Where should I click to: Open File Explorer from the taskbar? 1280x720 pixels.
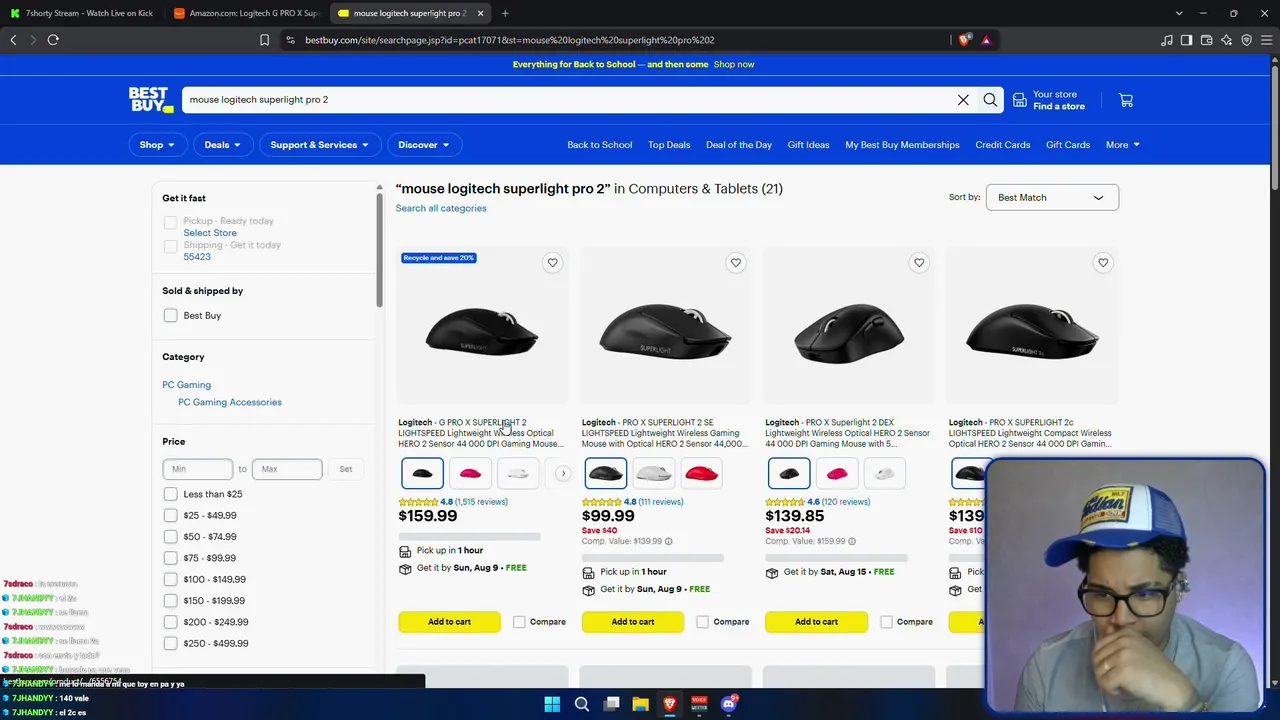pos(641,704)
